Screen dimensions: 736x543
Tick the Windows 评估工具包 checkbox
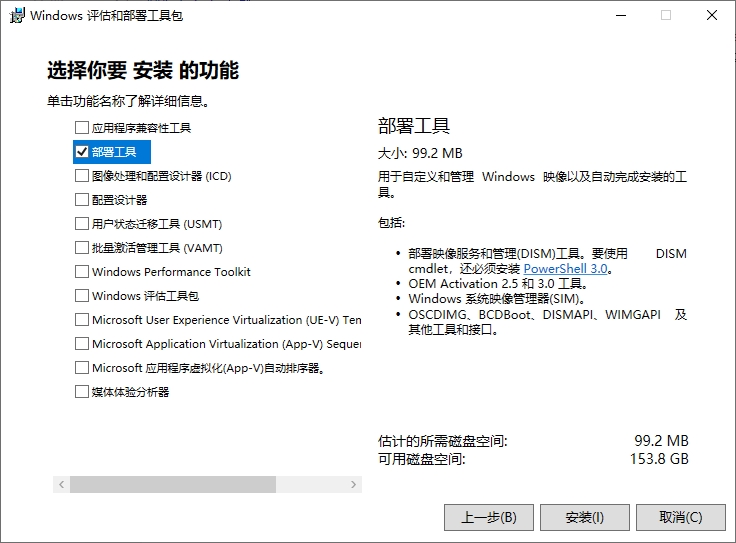pyautogui.click(x=82, y=295)
